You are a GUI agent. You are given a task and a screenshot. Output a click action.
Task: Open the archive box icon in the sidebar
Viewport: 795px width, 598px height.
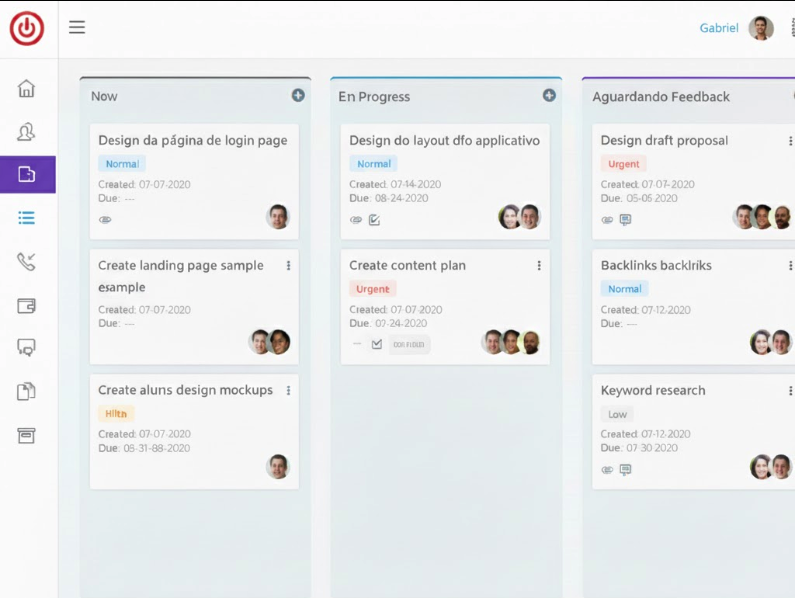click(x=27, y=435)
